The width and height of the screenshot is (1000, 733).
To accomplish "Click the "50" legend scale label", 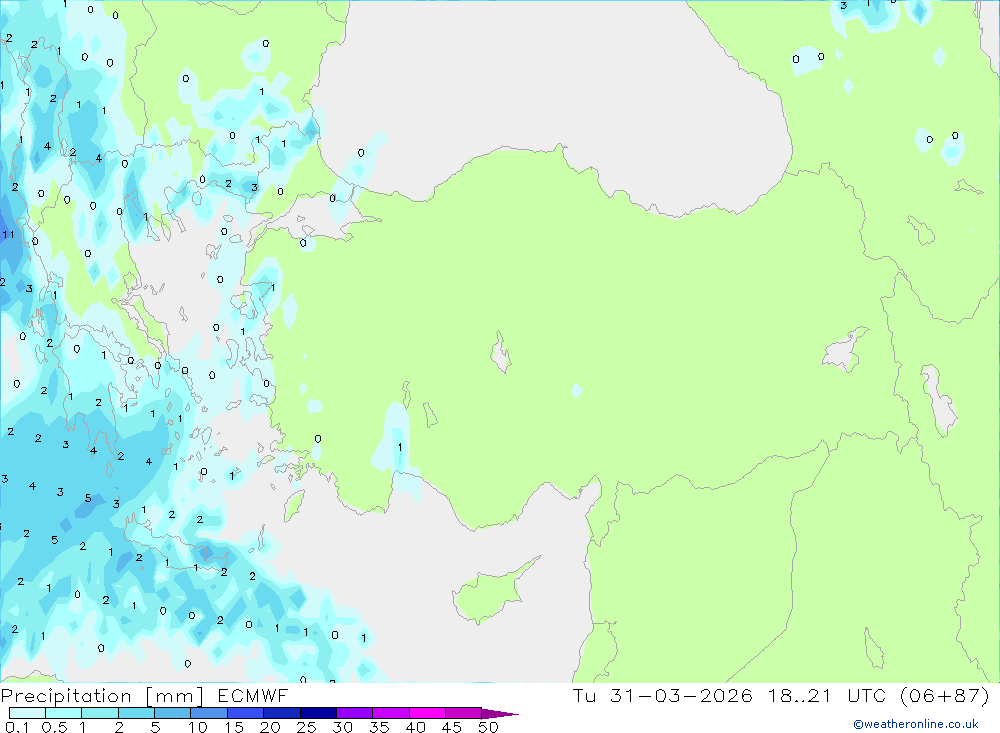I will click(x=489, y=727).
